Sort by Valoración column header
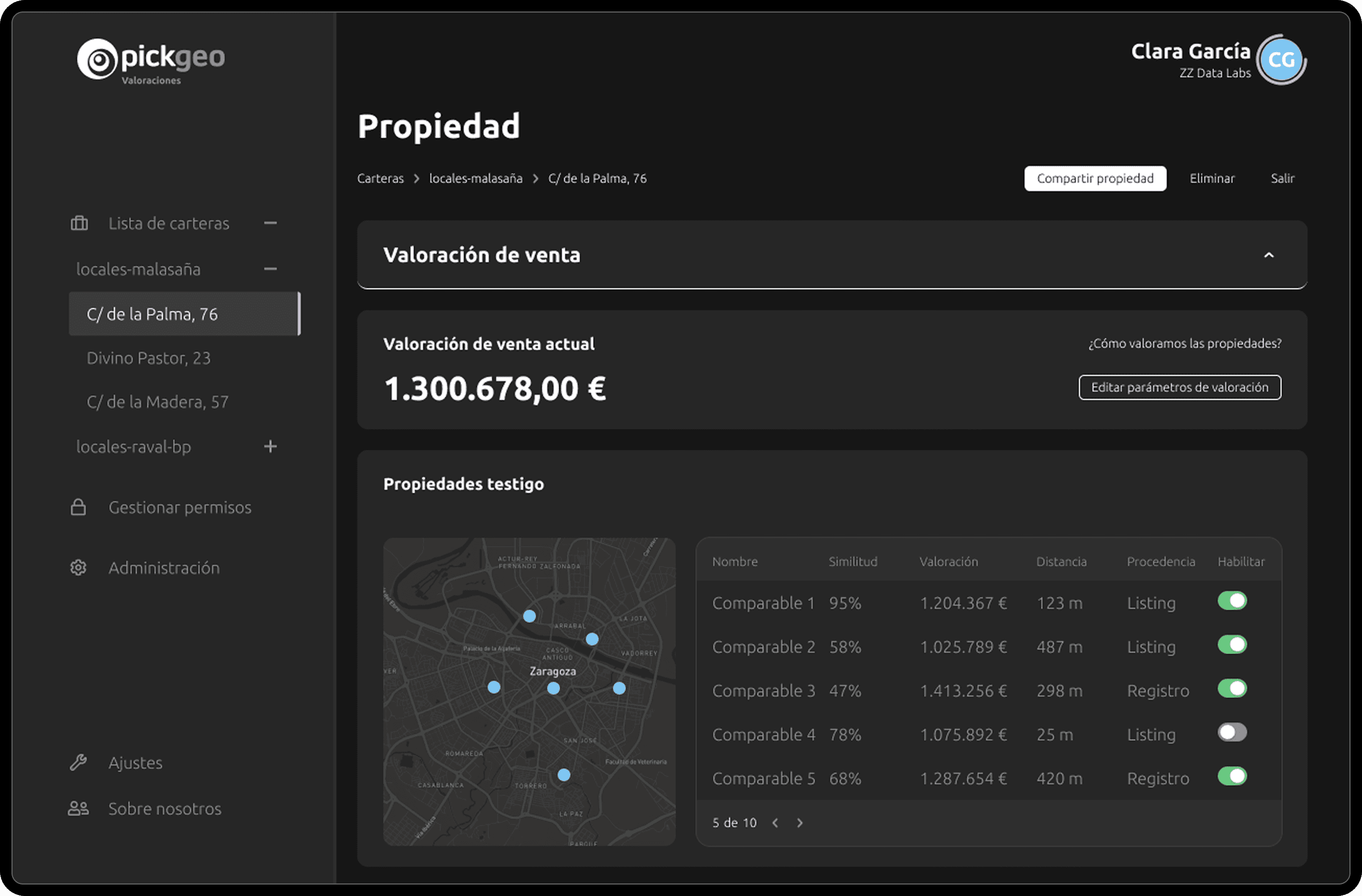 click(x=948, y=561)
